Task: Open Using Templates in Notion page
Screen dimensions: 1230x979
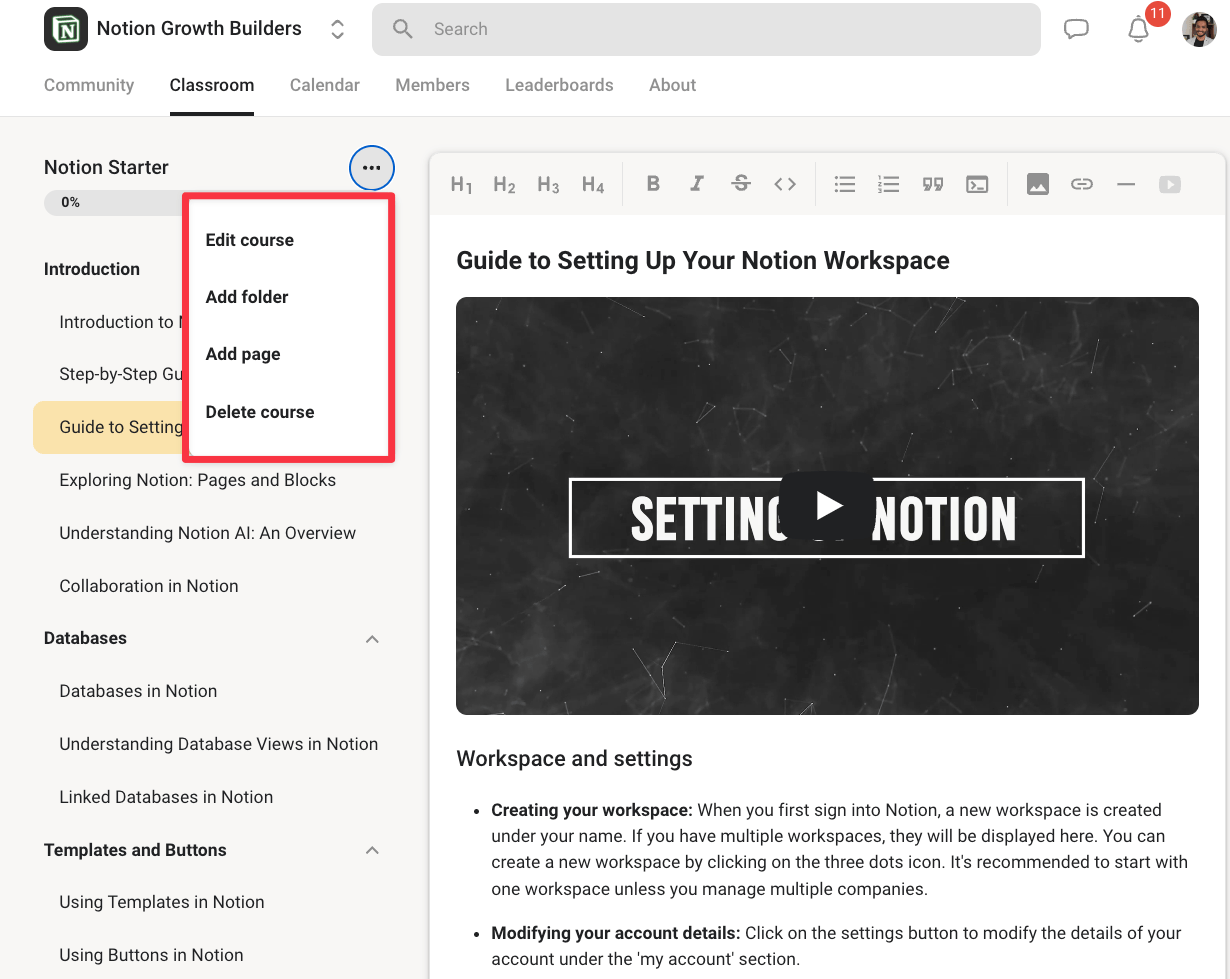Action: pos(162,902)
